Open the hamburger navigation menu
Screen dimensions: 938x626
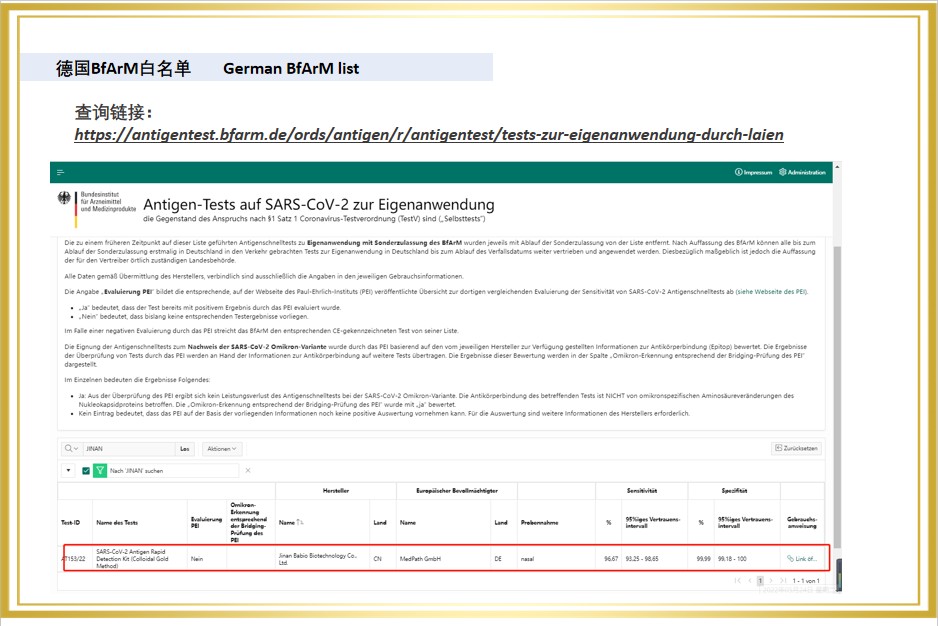(x=61, y=172)
